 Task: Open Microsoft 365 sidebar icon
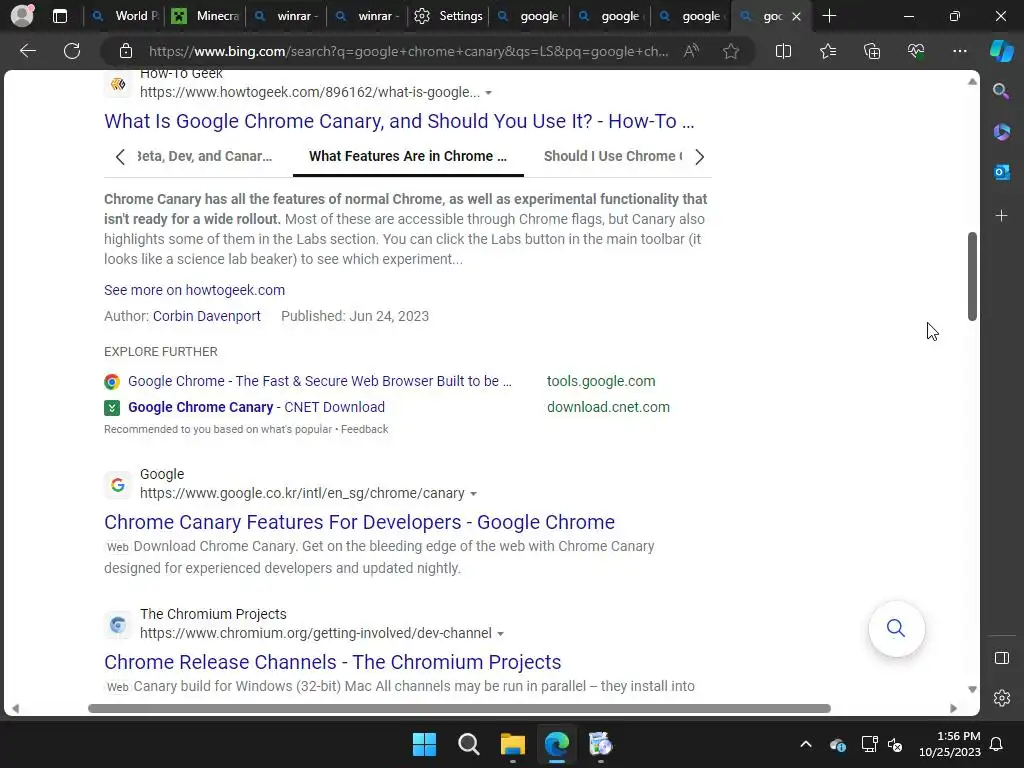tap(1001, 132)
